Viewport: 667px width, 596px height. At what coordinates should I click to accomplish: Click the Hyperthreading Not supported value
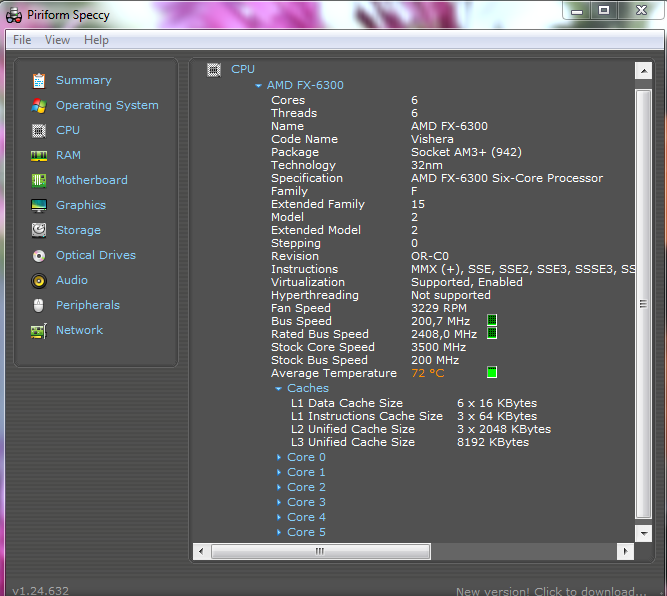(451, 295)
